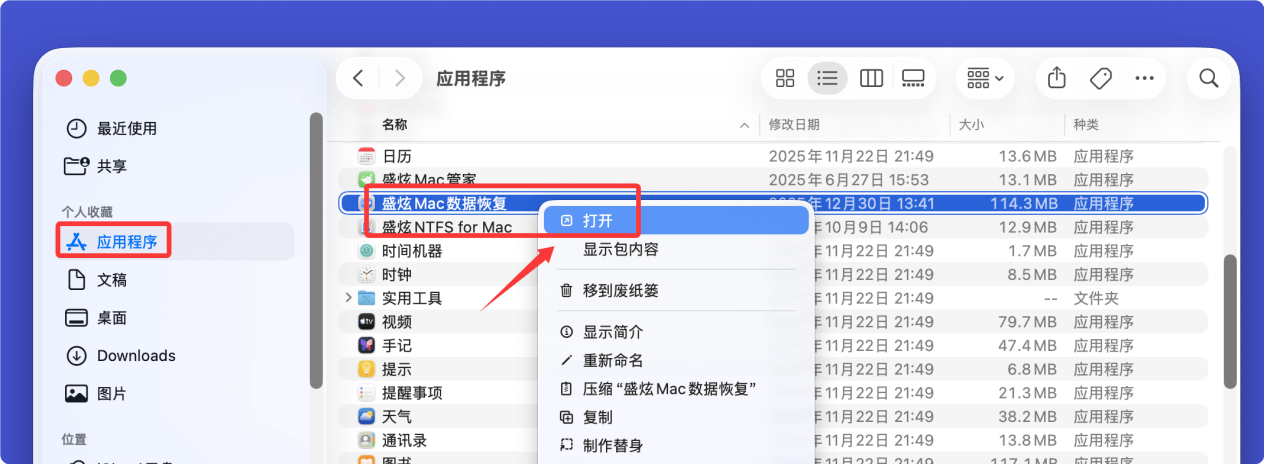Switch to icon grid view
The height and width of the screenshot is (464, 1264).
point(785,78)
